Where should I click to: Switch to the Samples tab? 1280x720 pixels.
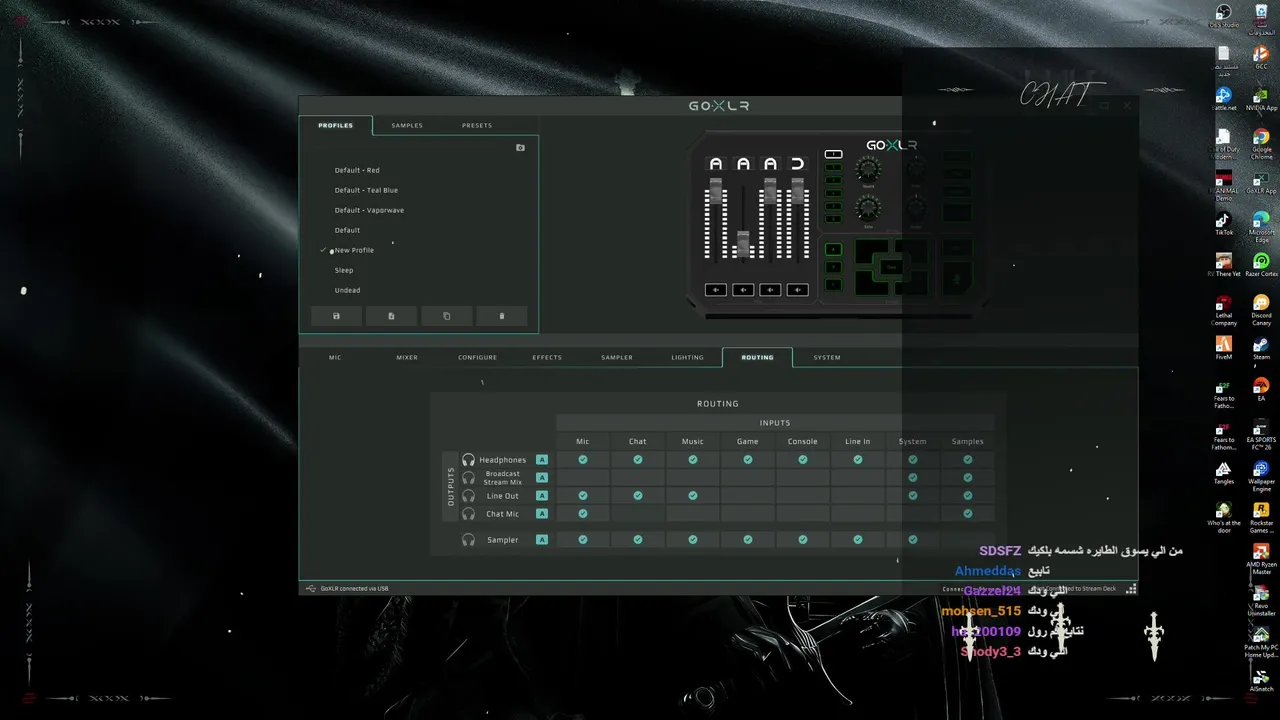coord(407,126)
